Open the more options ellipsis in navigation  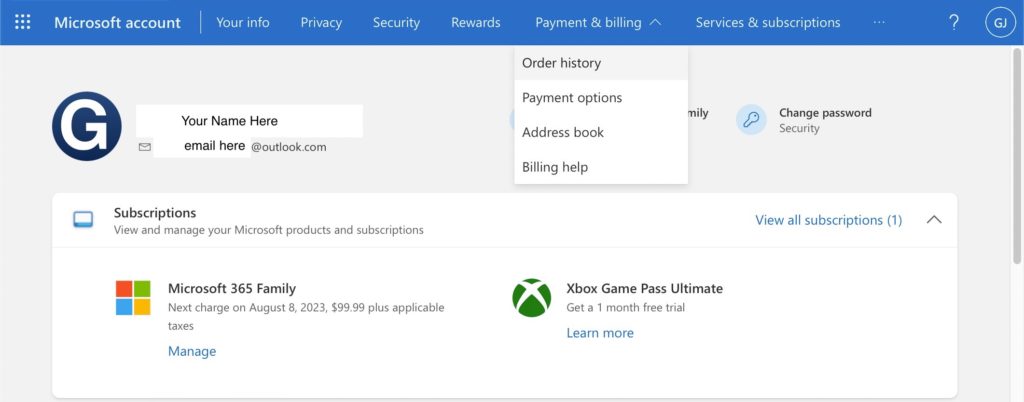879,22
